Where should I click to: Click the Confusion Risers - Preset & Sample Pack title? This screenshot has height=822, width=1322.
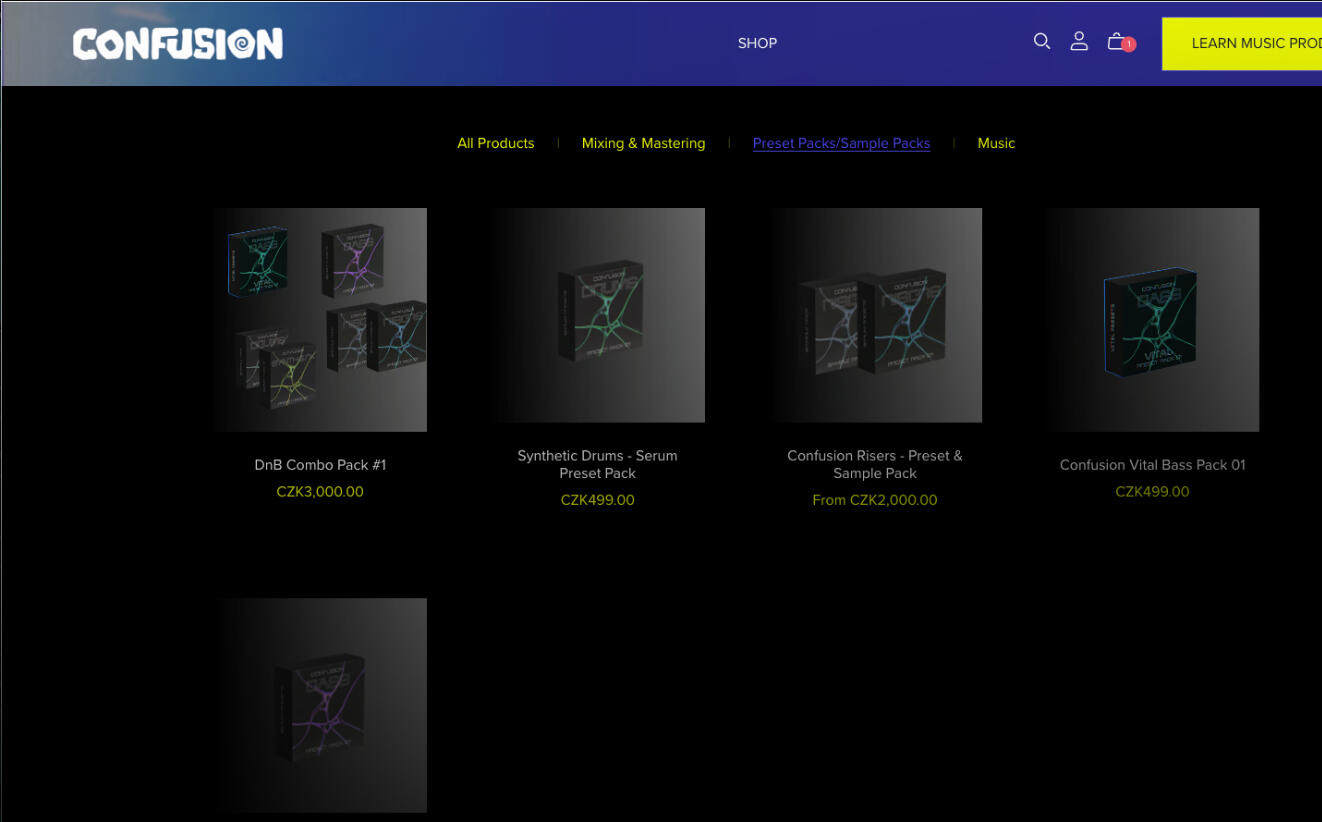click(x=875, y=464)
